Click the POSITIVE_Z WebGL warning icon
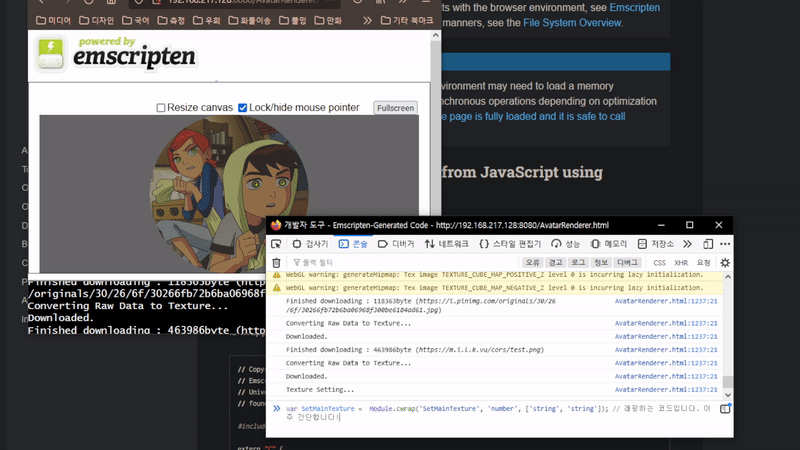800x450 pixels. pos(277,274)
